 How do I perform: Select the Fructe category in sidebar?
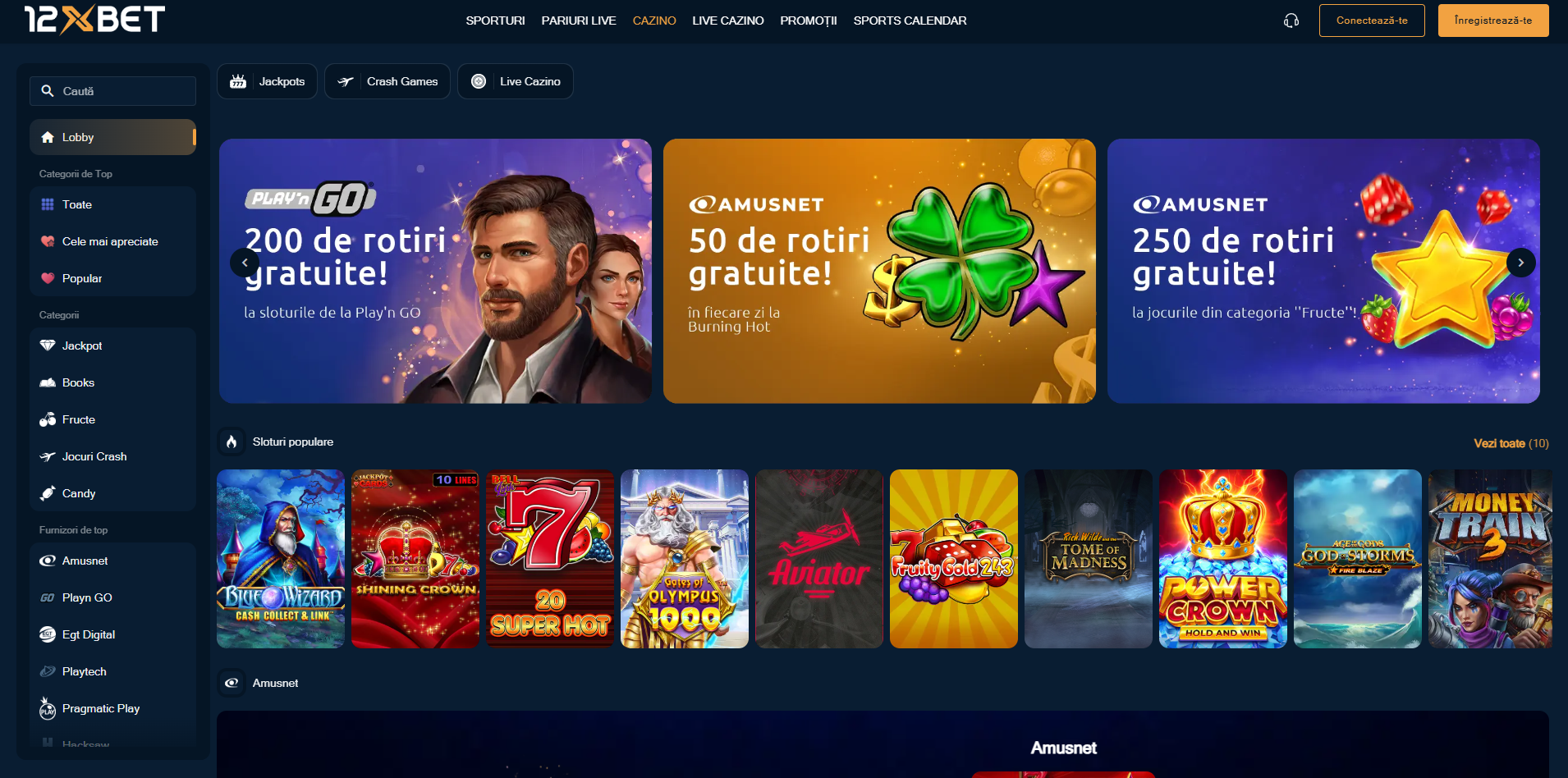pyautogui.click(x=112, y=419)
